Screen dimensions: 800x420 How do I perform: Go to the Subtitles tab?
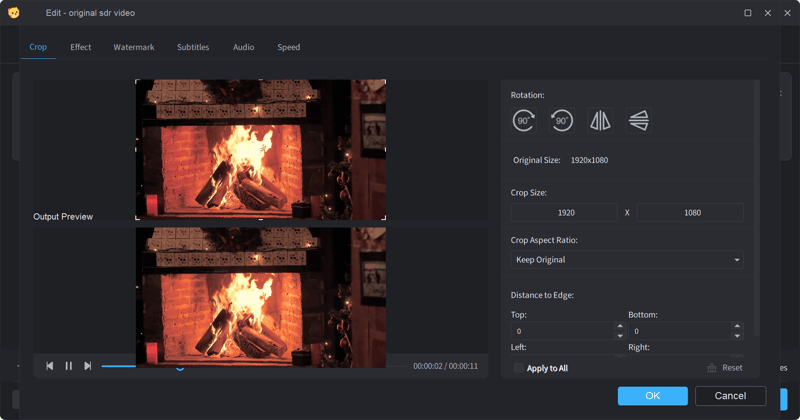click(x=193, y=47)
